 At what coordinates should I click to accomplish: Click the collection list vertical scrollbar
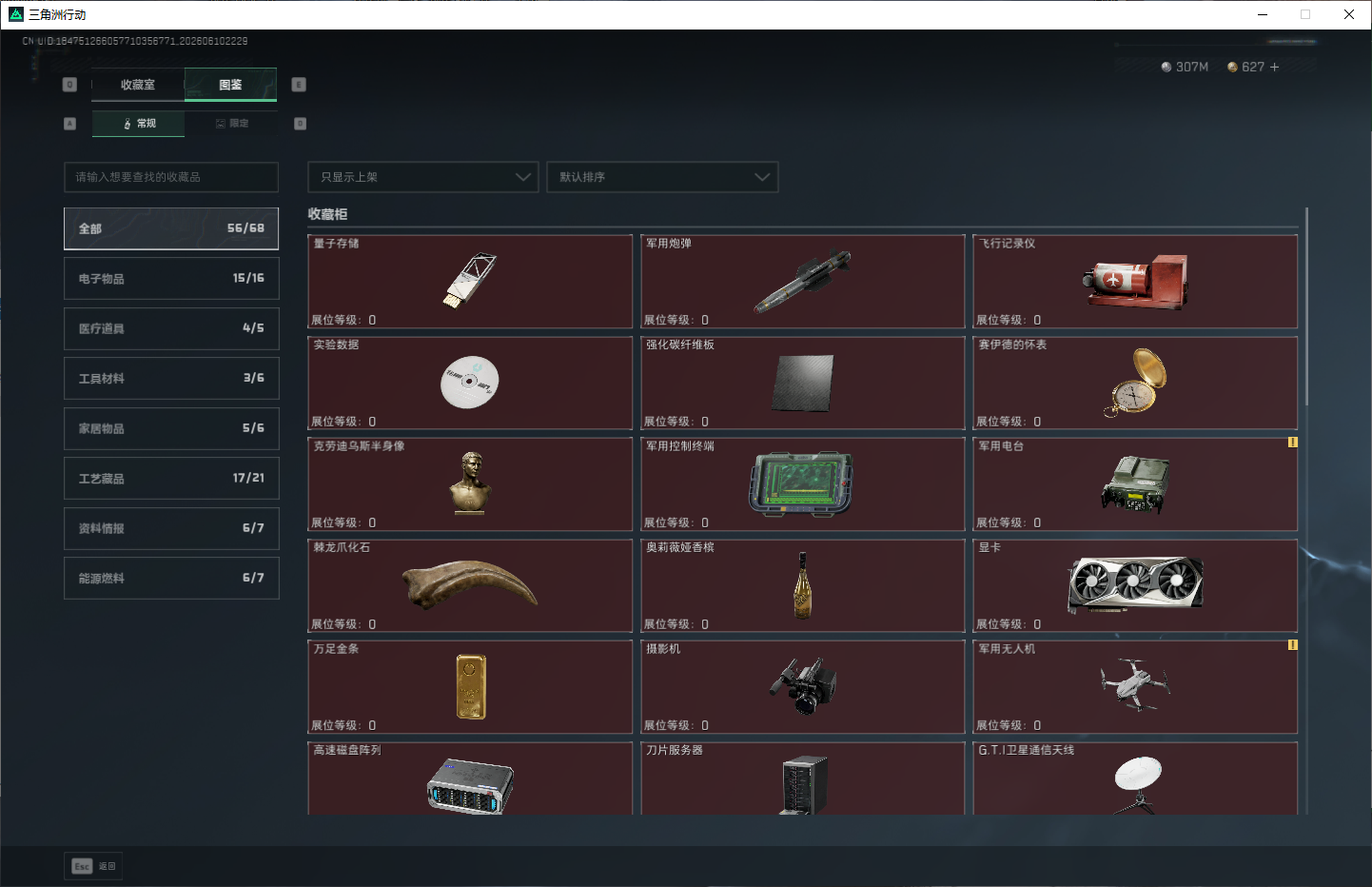click(x=1306, y=306)
